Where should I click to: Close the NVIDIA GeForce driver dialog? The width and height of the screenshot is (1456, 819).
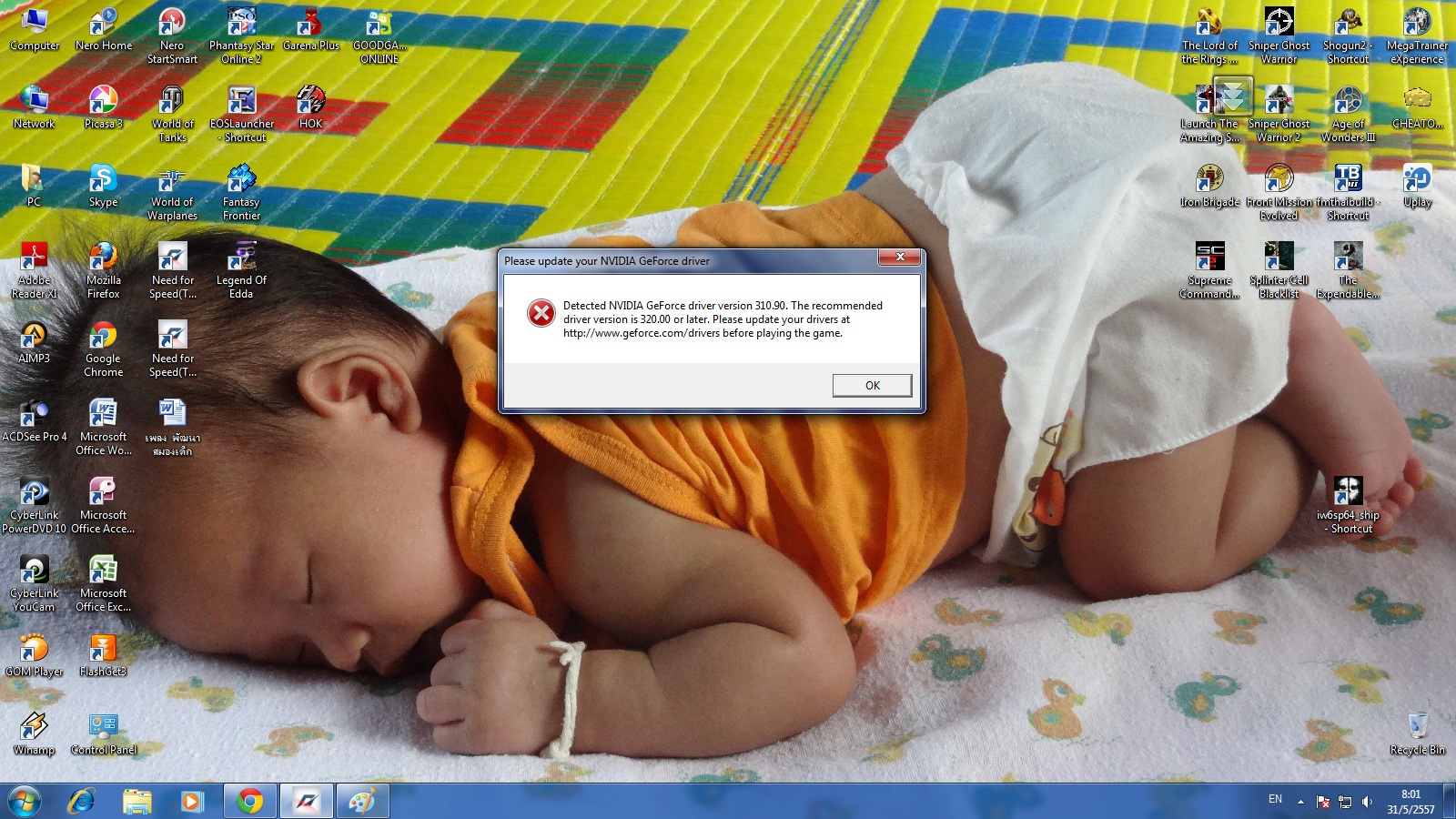pos(900,258)
